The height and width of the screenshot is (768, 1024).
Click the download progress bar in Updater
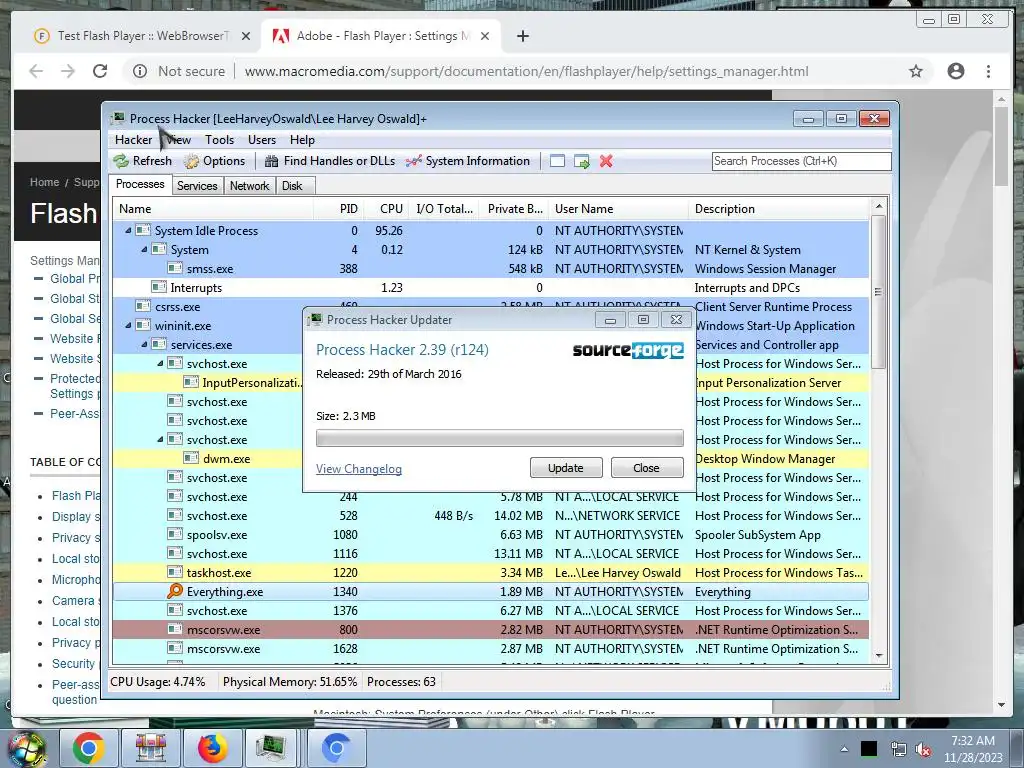(x=500, y=438)
